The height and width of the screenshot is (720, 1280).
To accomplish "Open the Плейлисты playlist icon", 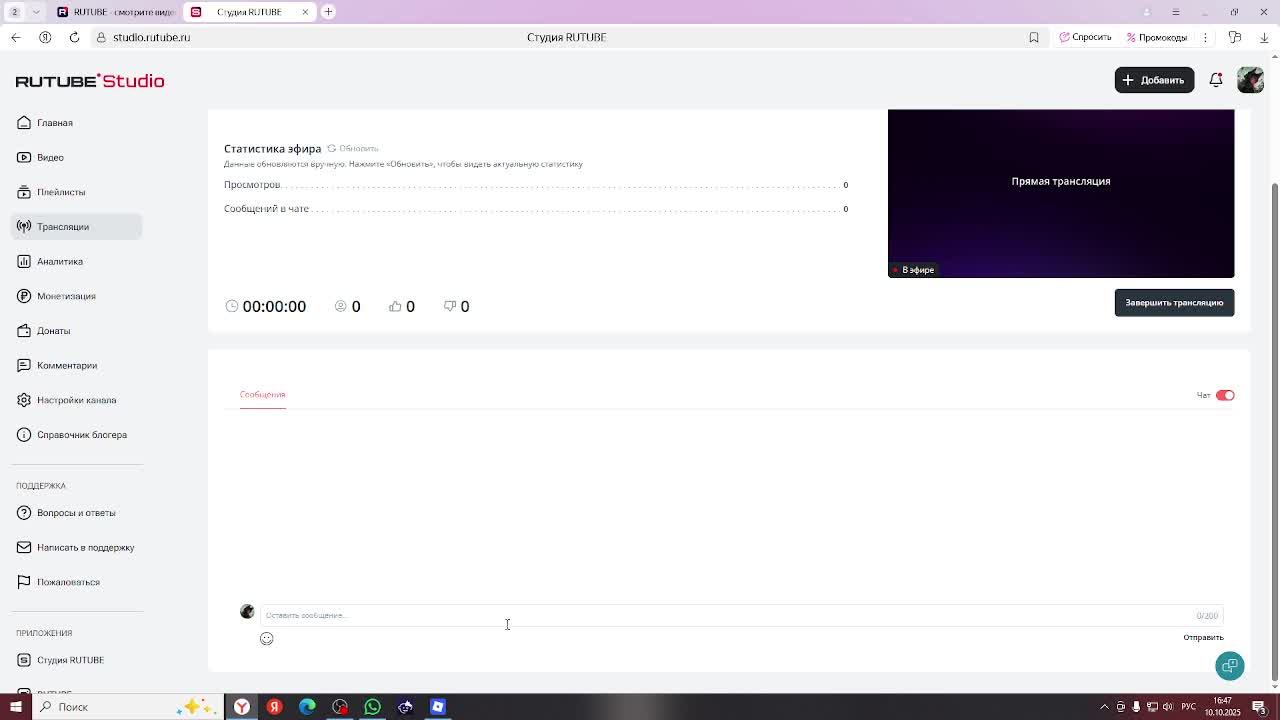I will pos(24,192).
